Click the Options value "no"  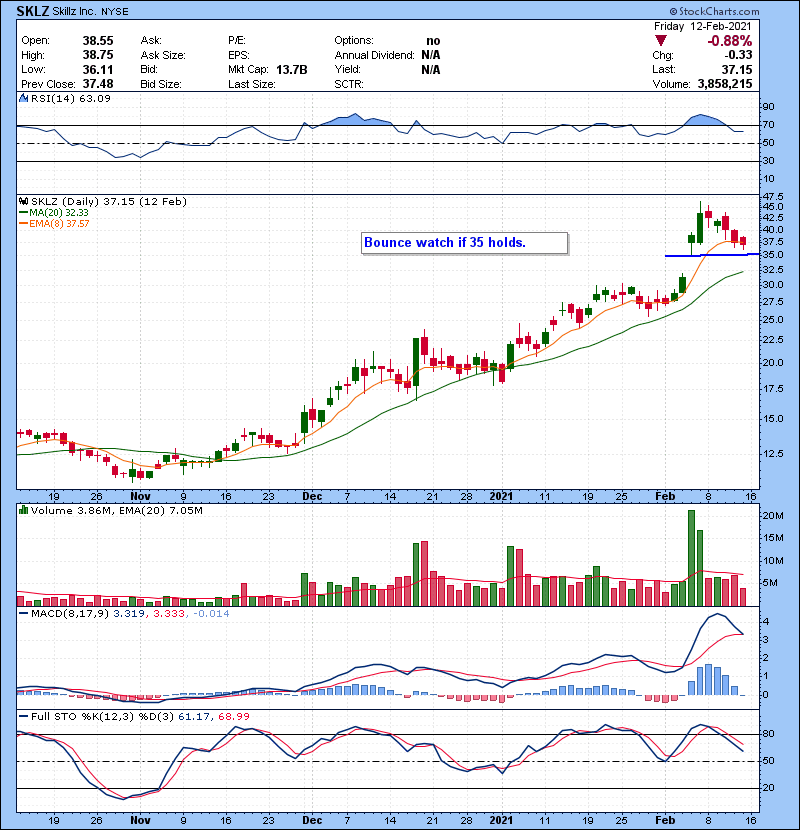pos(433,41)
